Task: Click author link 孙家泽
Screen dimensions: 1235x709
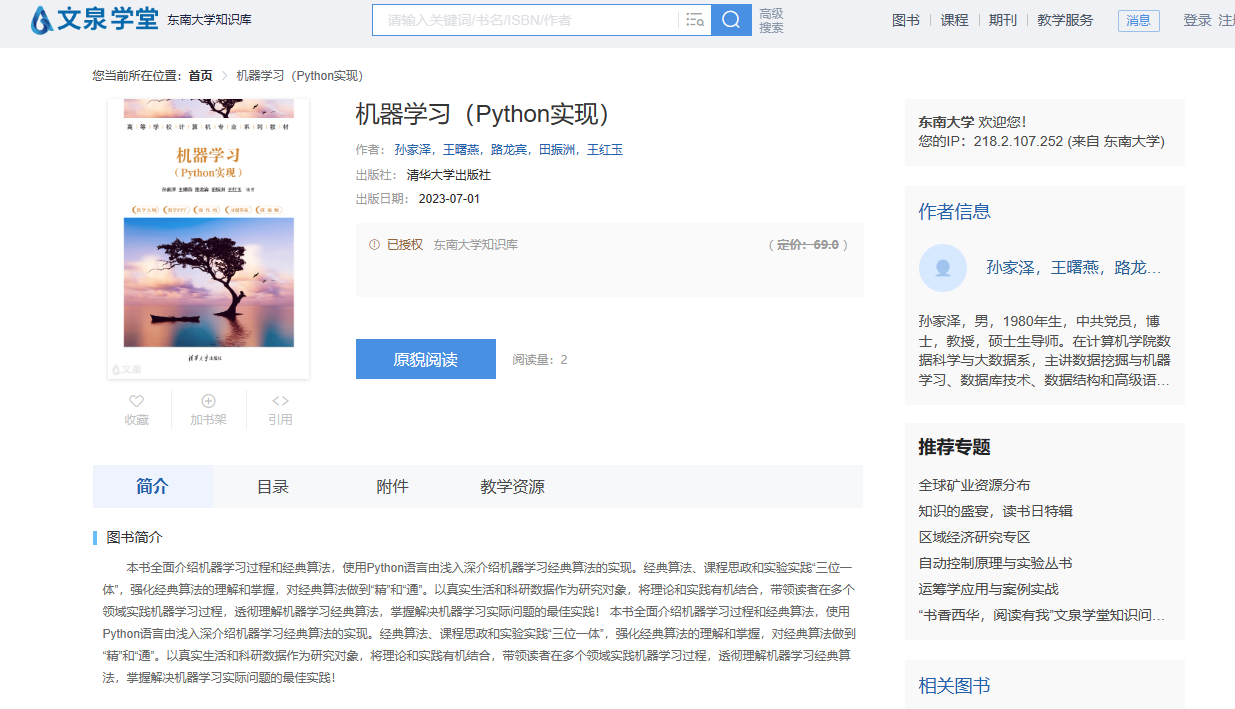Action: 413,149
